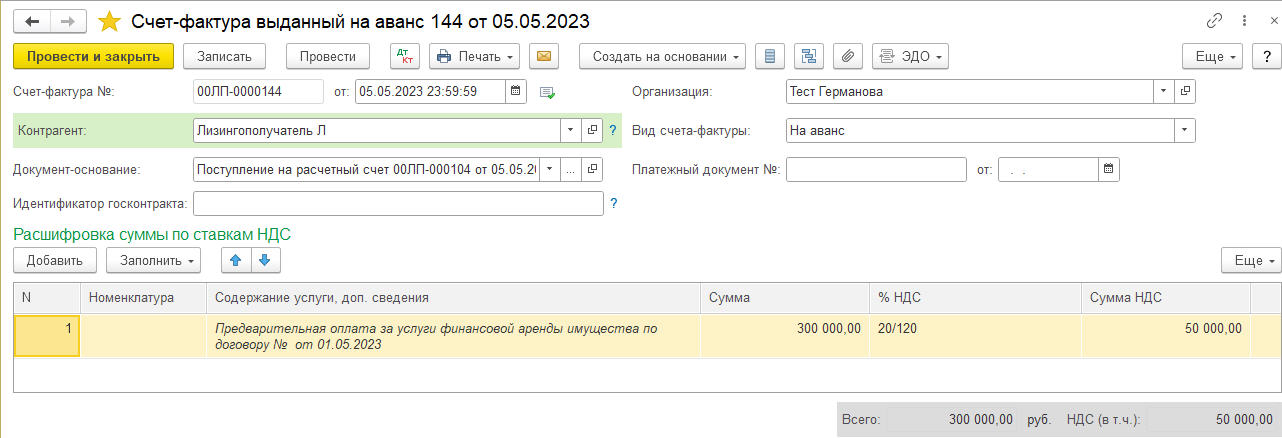
Task: Click the Платежный документ № field
Action: [876, 169]
